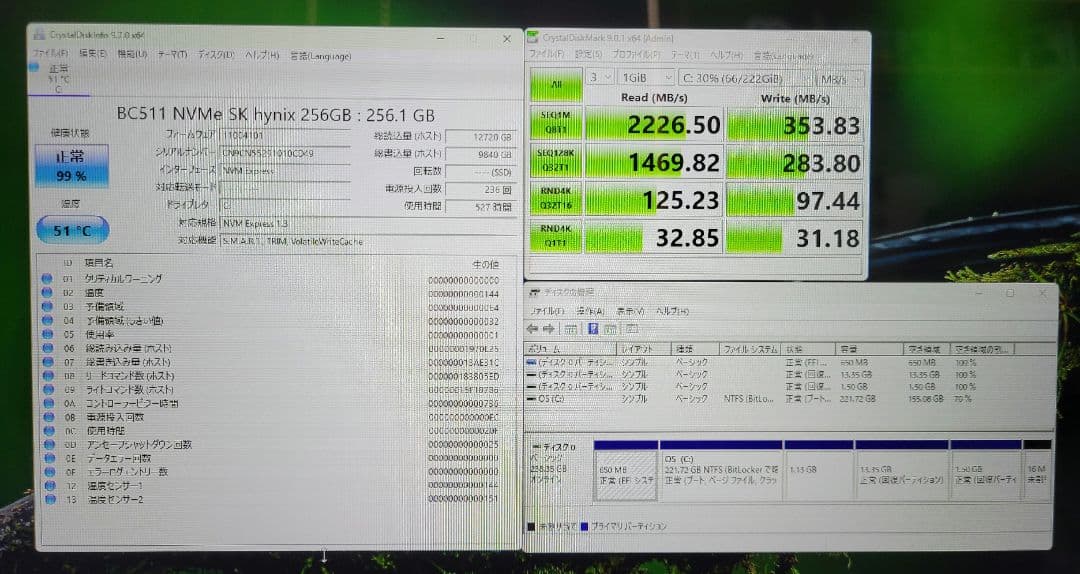Click status icon of 0A コントローラービジー時間 row
This screenshot has width=1080, height=574.
point(48,403)
